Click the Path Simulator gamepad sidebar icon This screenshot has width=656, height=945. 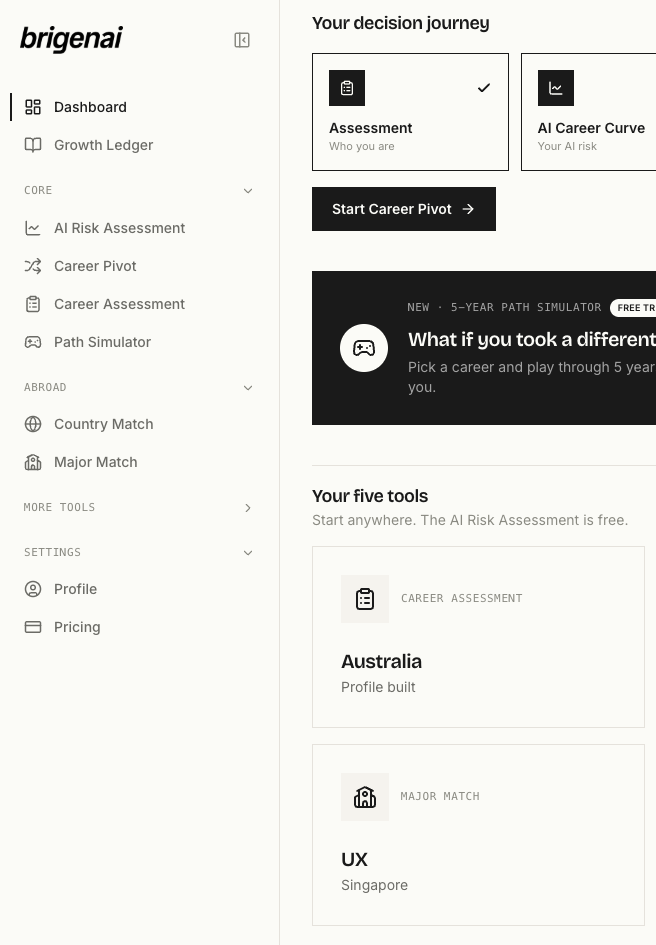tap(33, 342)
